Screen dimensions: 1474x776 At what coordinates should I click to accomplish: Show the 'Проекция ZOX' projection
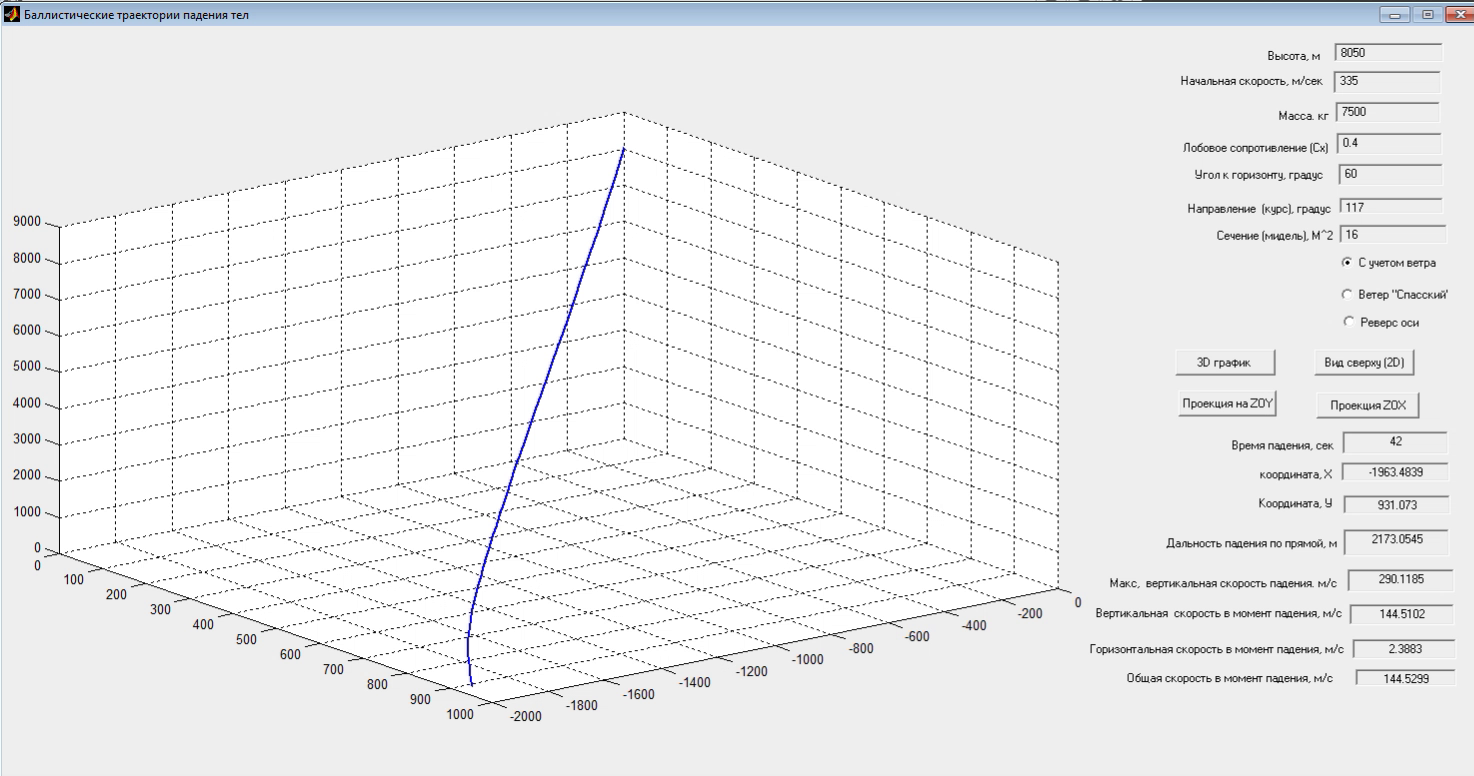click(x=1367, y=405)
